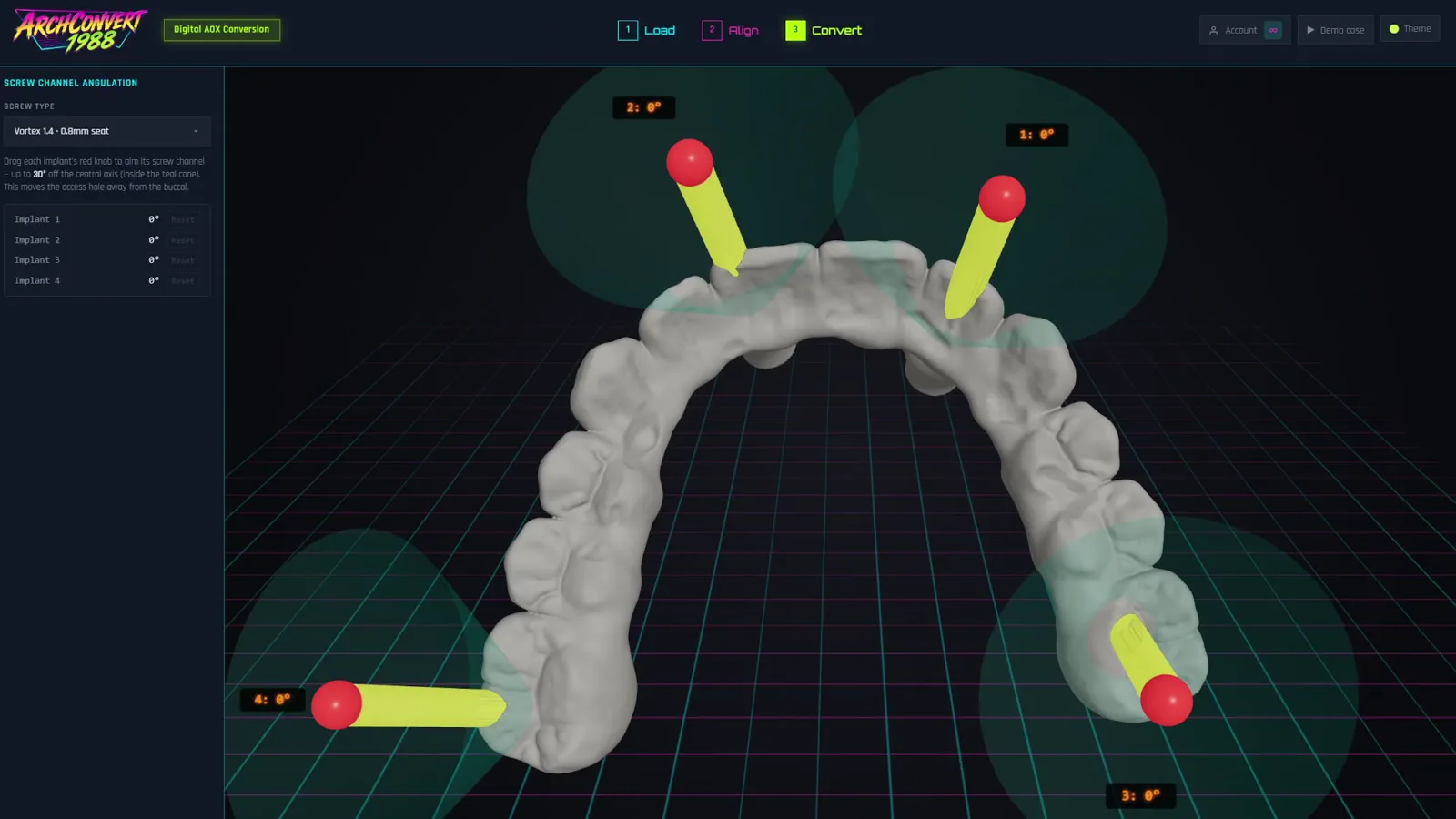1456x819 pixels.
Task: Click red knob of implant 3 screw channel
Action: (x=1167, y=700)
